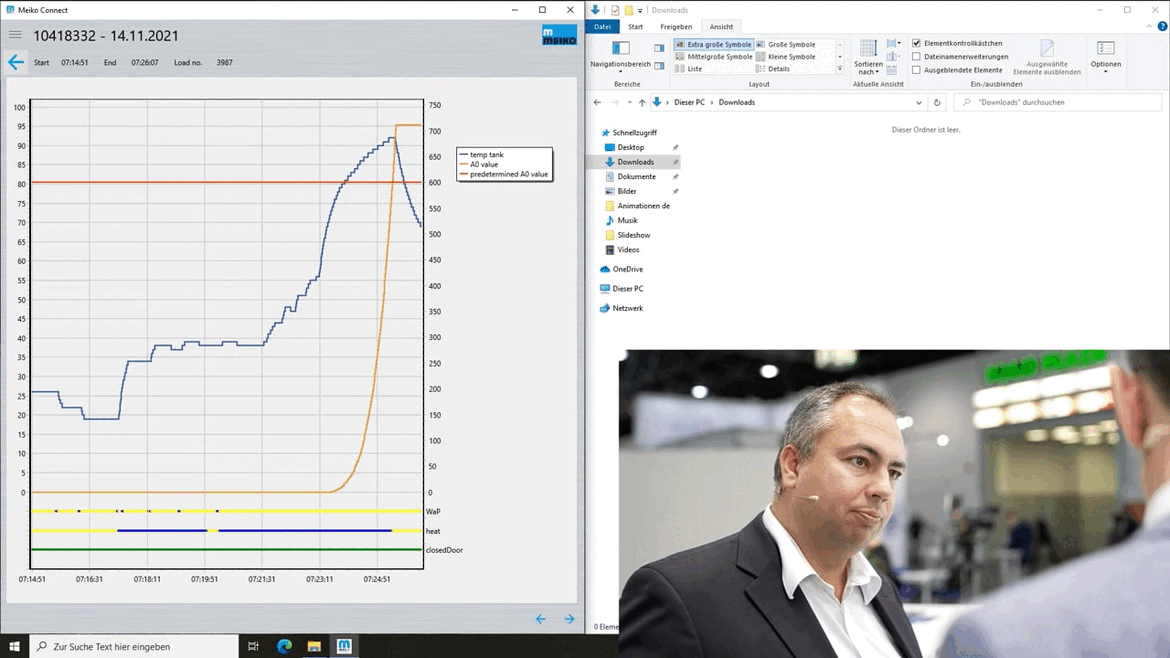Launch Microsoft Edge from the taskbar
This screenshot has height=658, width=1170.
coord(284,646)
